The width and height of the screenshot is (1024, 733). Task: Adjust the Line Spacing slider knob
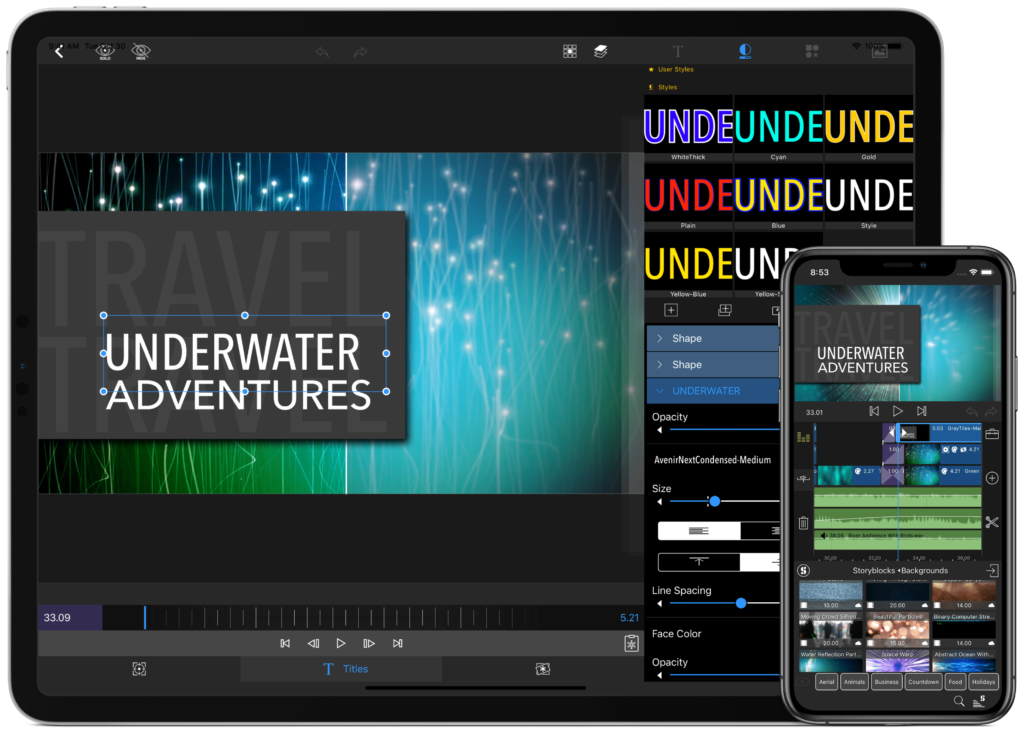tap(741, 603)
